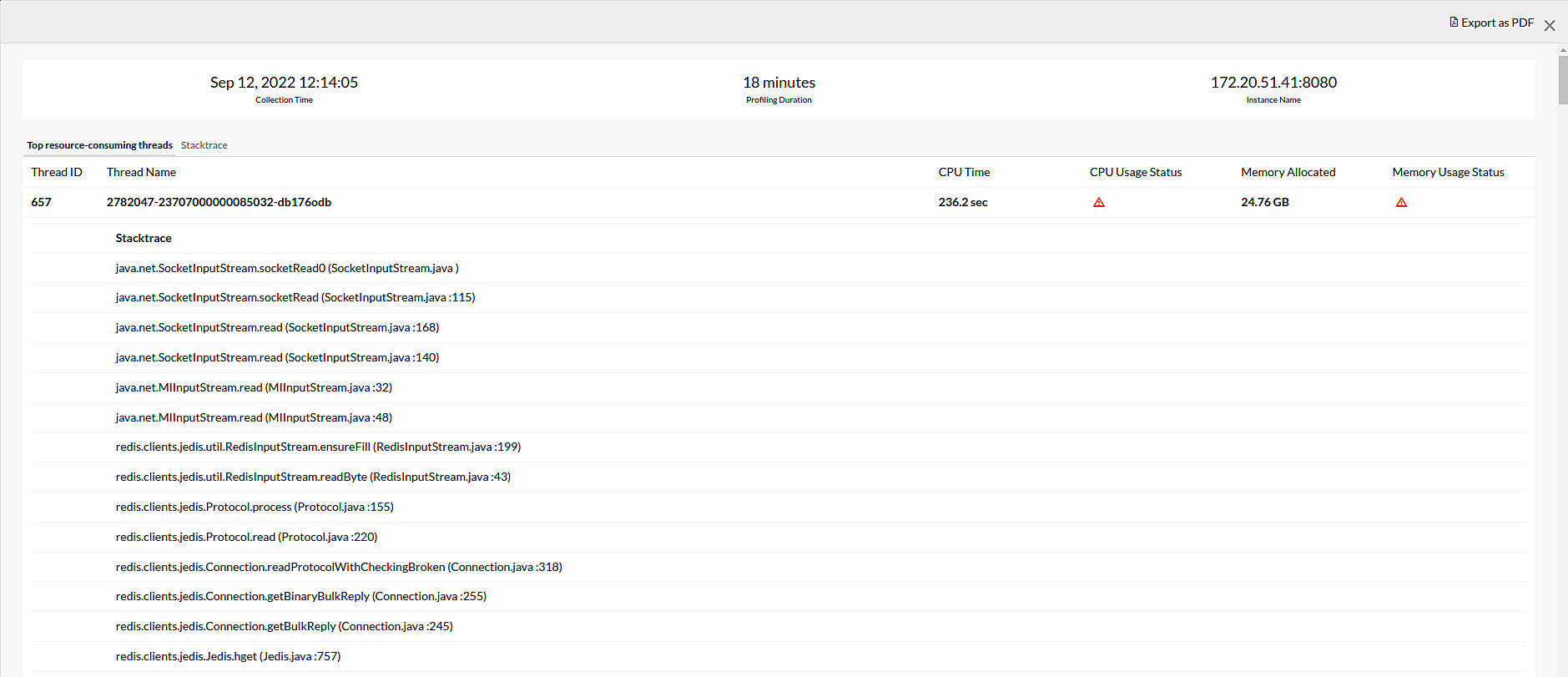
Task: Click the CPU usage warning triangle icon
Action: [x=1099, y=202]
